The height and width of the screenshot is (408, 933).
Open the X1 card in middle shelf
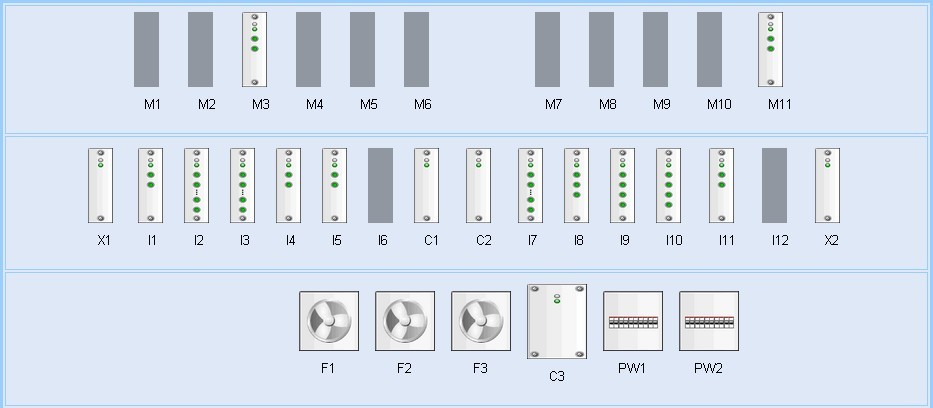(x=100, y=186)
